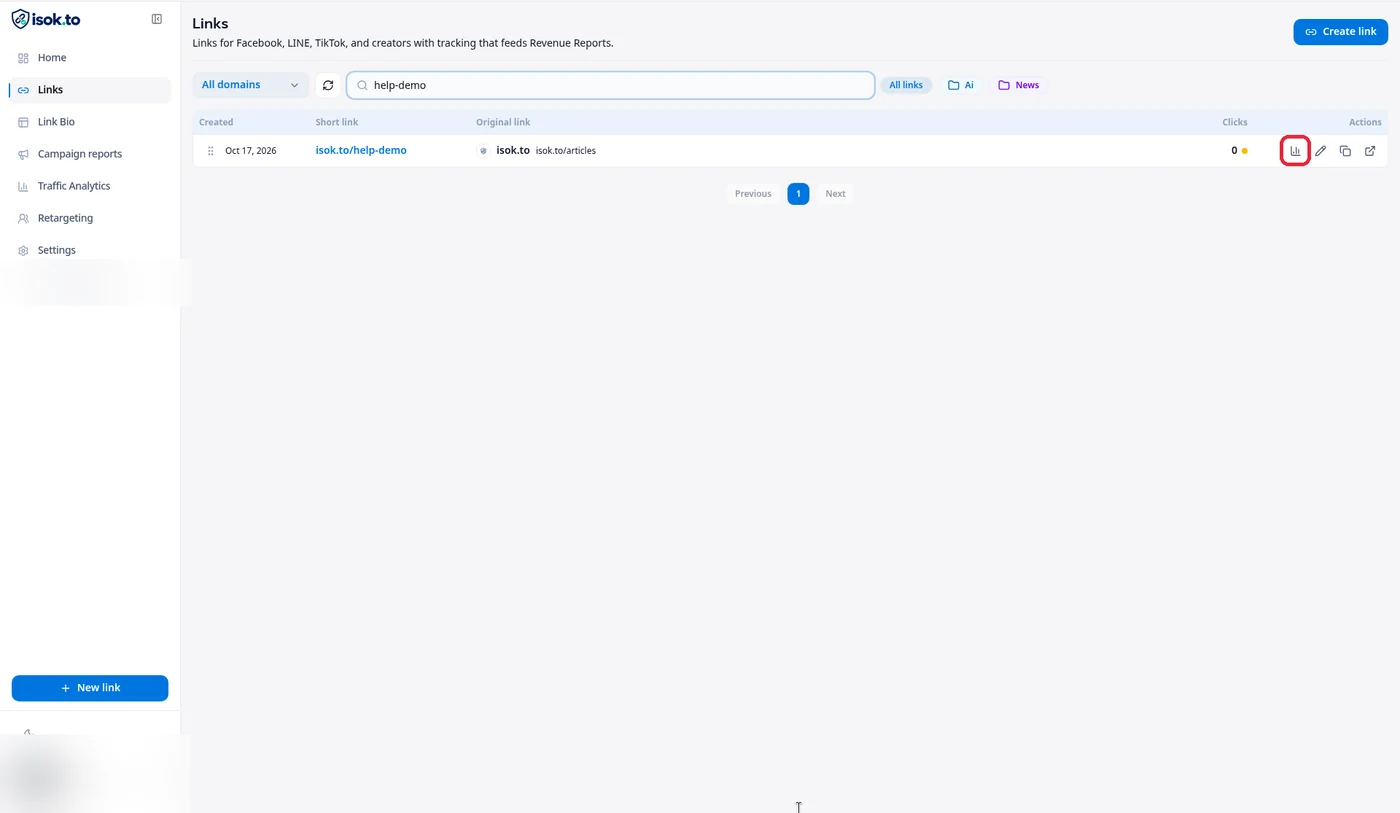The image size is (1400, 813).
Task: Click the Short link column header
Action: [x=337, y=122]
